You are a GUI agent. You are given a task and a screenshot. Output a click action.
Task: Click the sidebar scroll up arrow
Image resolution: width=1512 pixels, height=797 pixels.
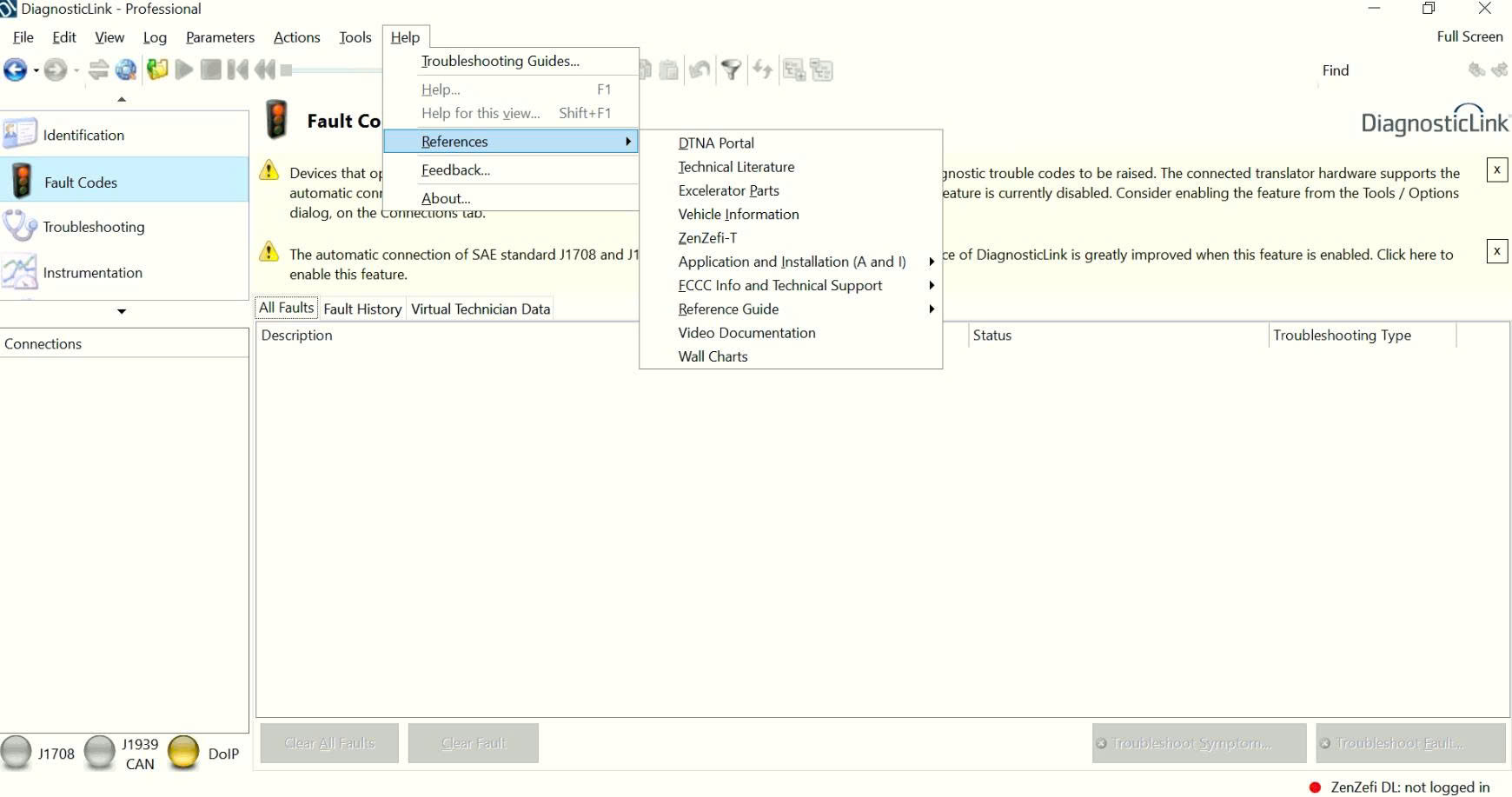(122, 99)
